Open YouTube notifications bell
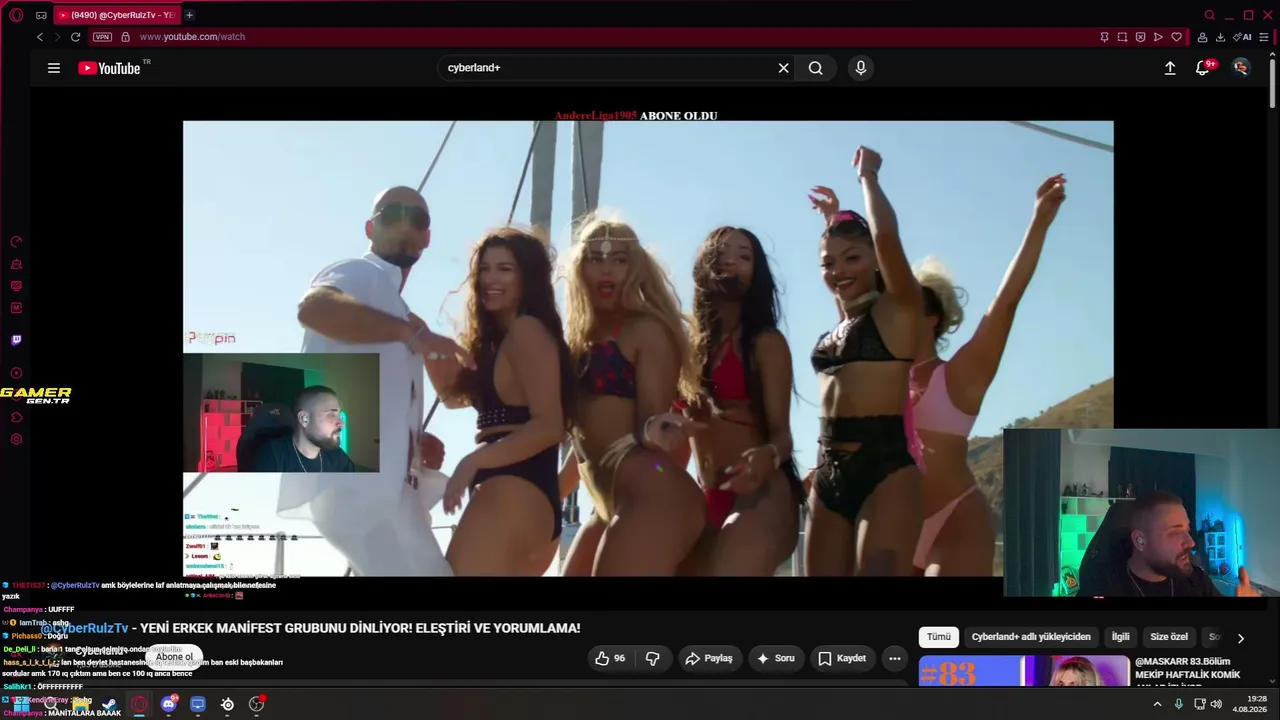 [1202, 68]
